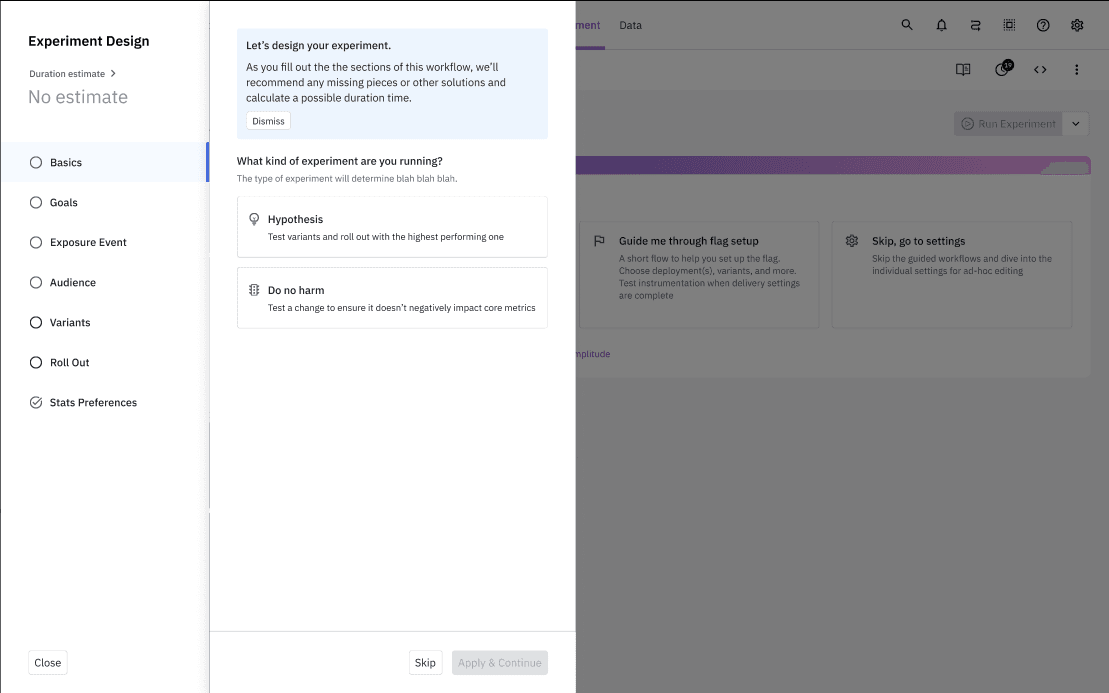The height and width of the screenshot is (693, 1109).
Task: Click the notifications bell icon
Action: (941, 25)
